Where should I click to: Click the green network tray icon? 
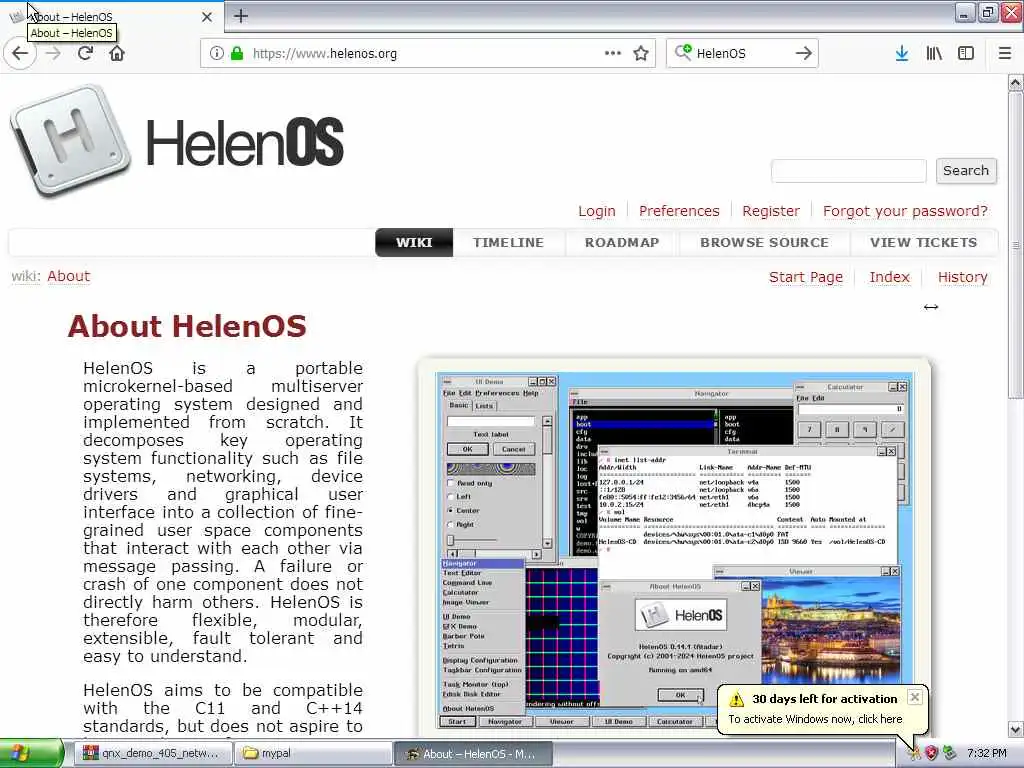point(950,754)
